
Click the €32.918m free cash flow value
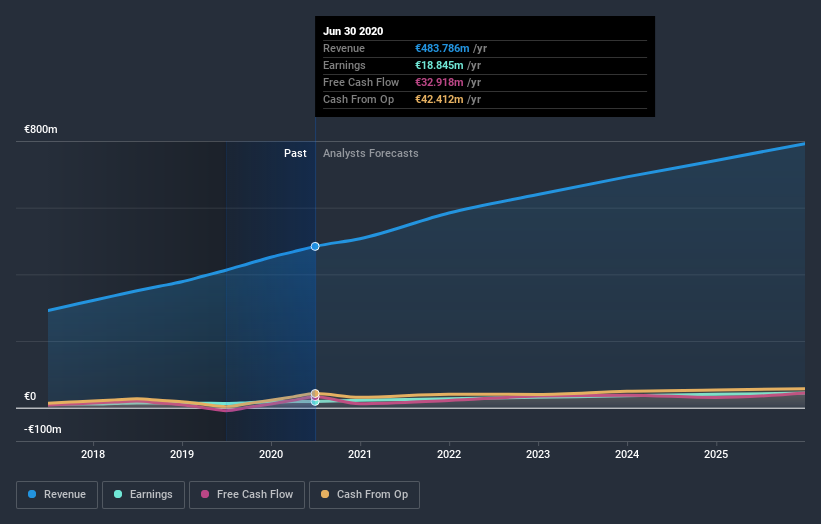pos(439,82)
